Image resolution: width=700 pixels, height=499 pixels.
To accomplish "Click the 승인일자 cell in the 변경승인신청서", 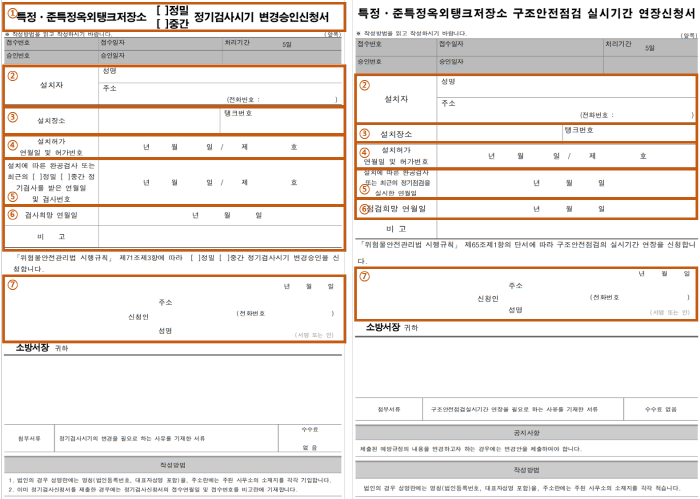I will click(x=160, y=57).
